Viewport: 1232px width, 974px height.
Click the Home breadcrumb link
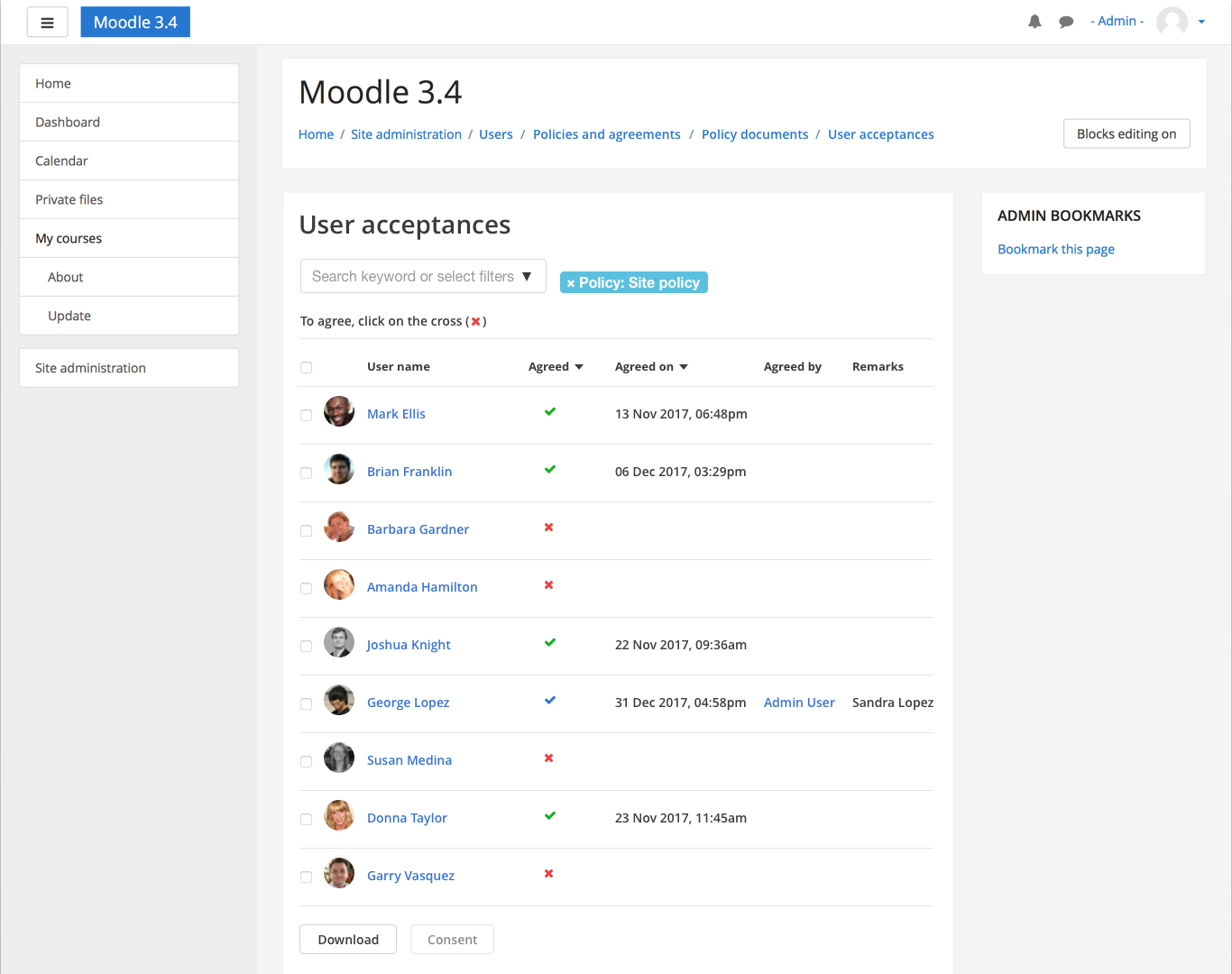pos(316,134)
